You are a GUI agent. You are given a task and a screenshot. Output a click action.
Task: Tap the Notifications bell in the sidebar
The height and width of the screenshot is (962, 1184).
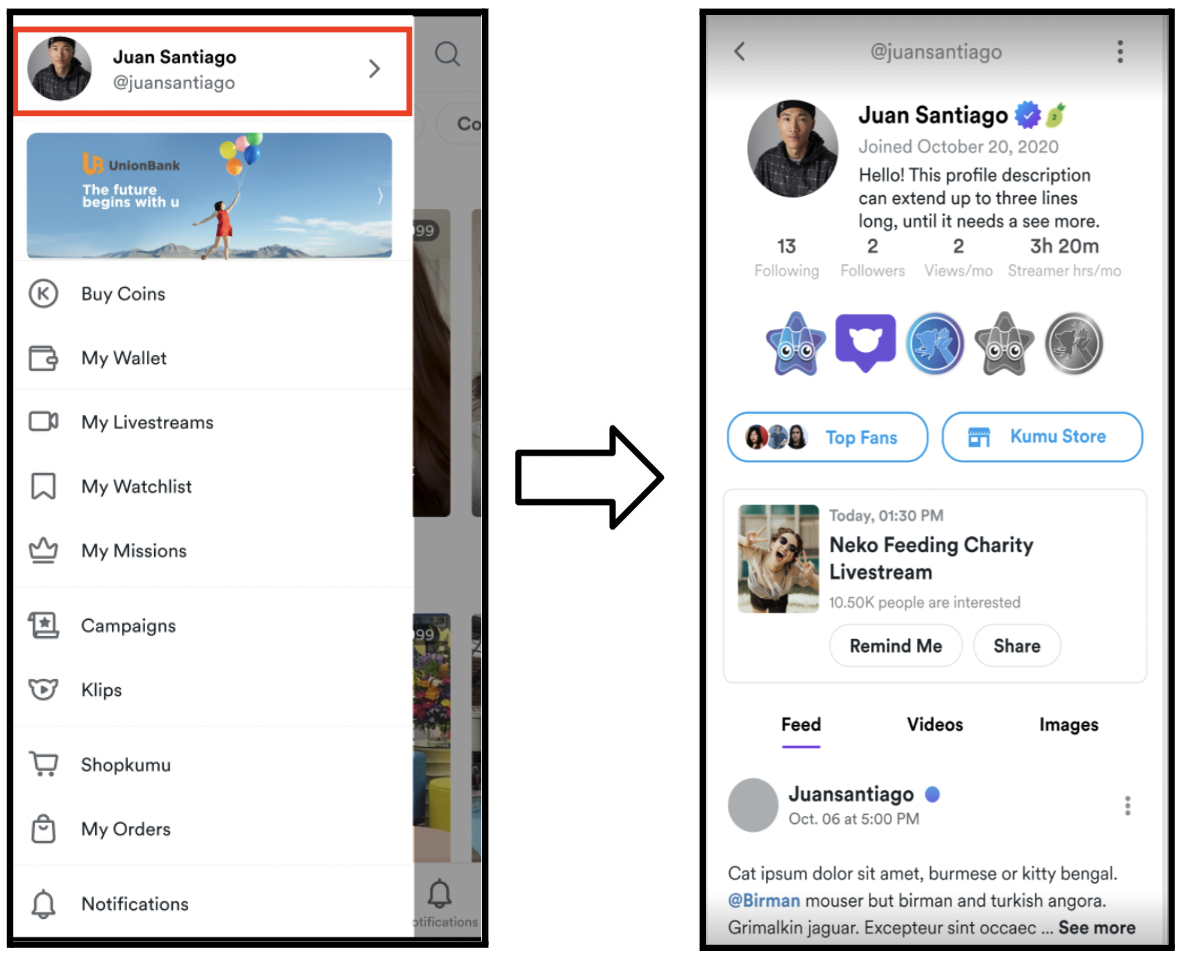pyautogui.click(x=43, y=904)
